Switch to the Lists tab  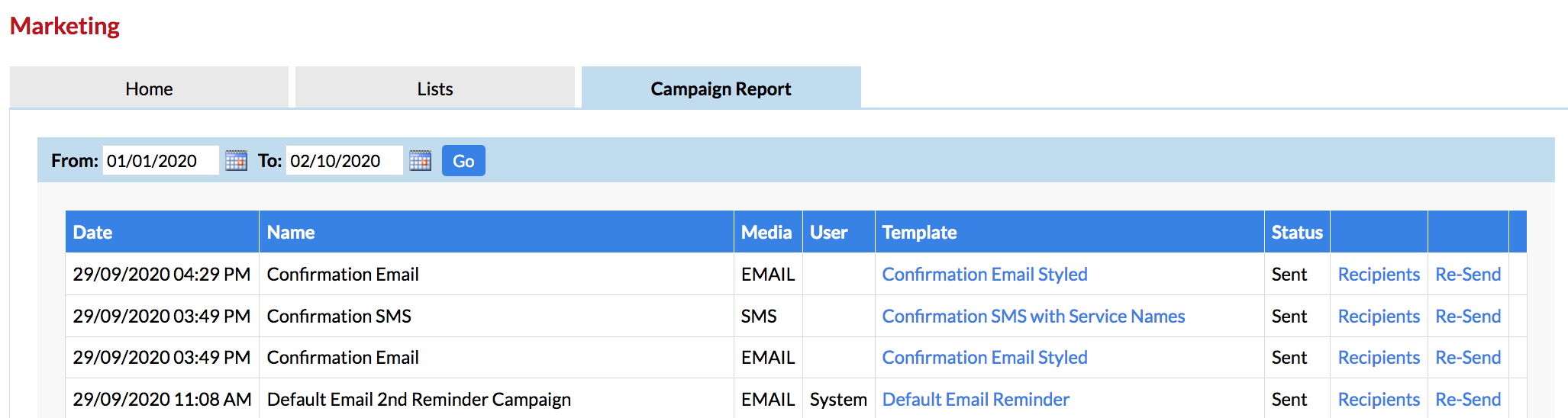(435, 88)
